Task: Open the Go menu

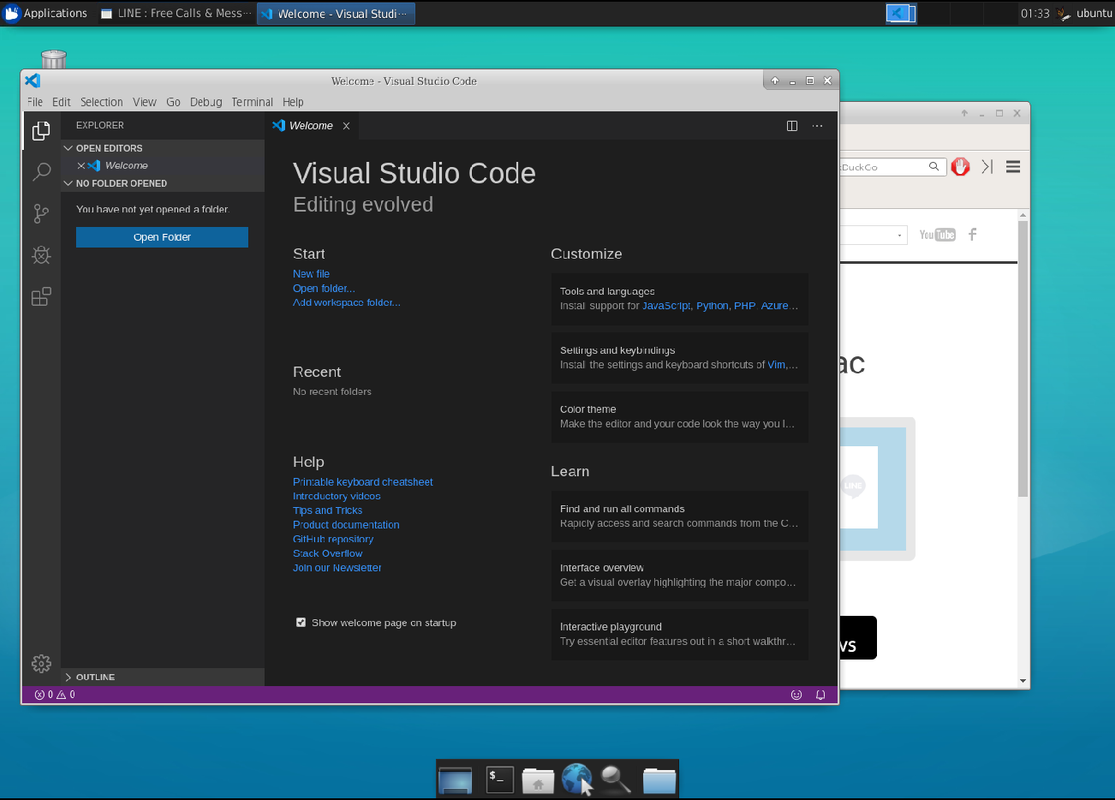Action: [x=173, y=102]
